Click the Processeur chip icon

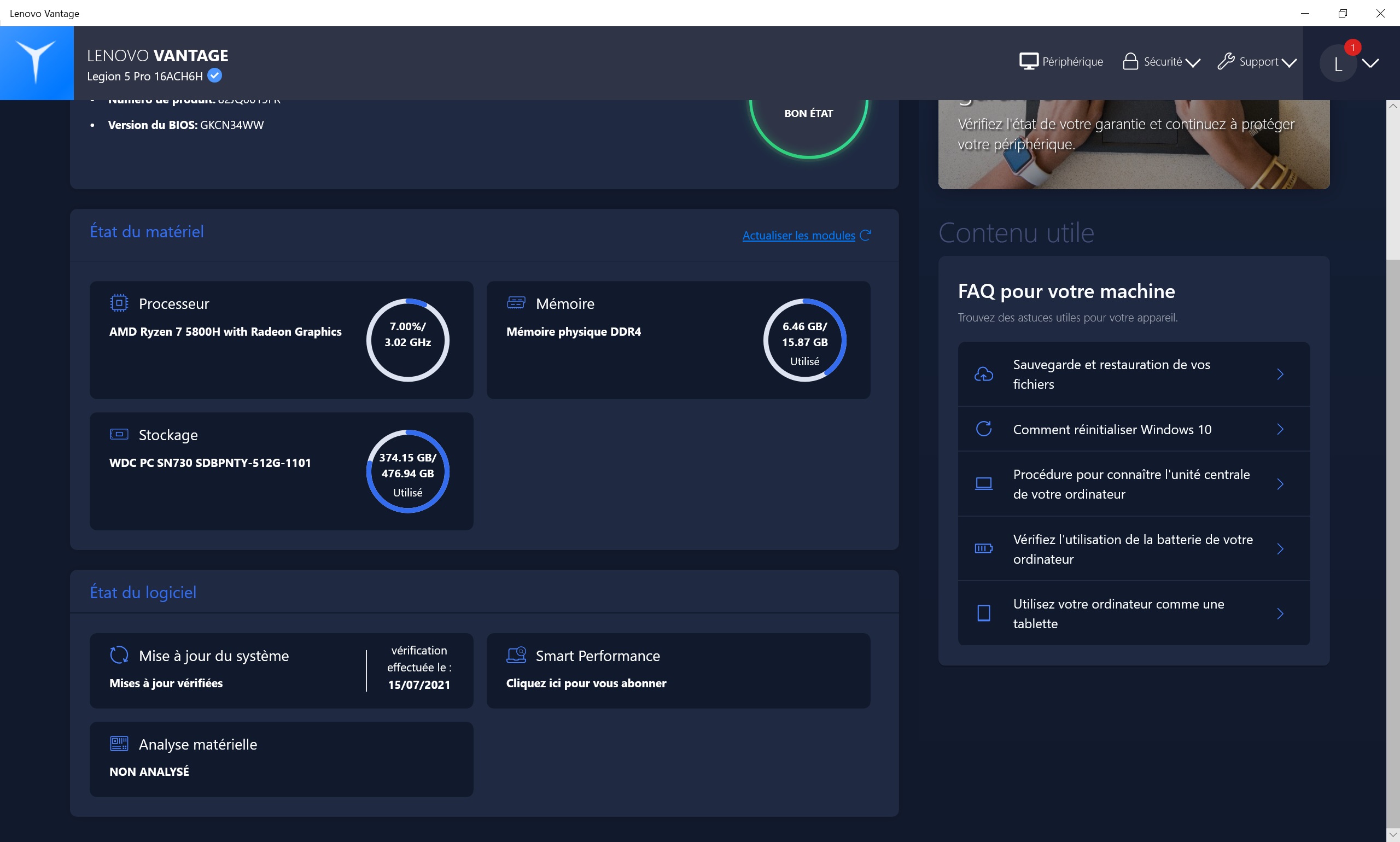pos(119,303)
